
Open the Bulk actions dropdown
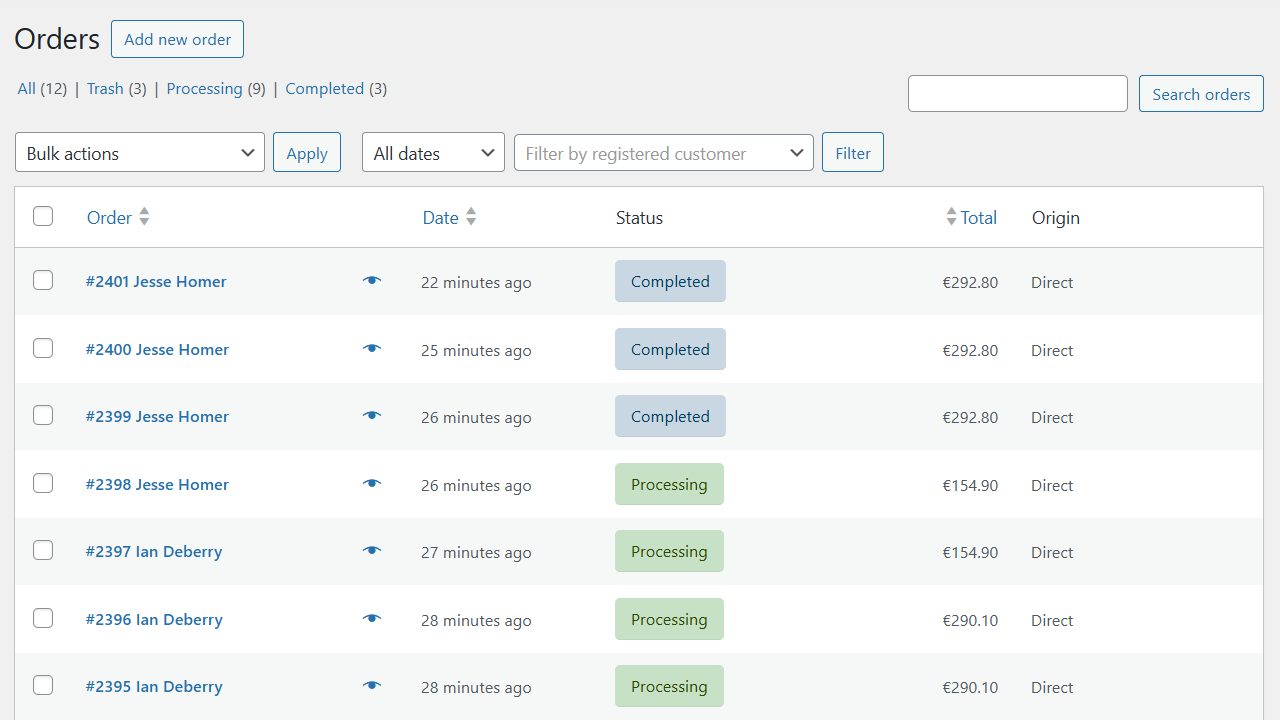tap(140, 152)
